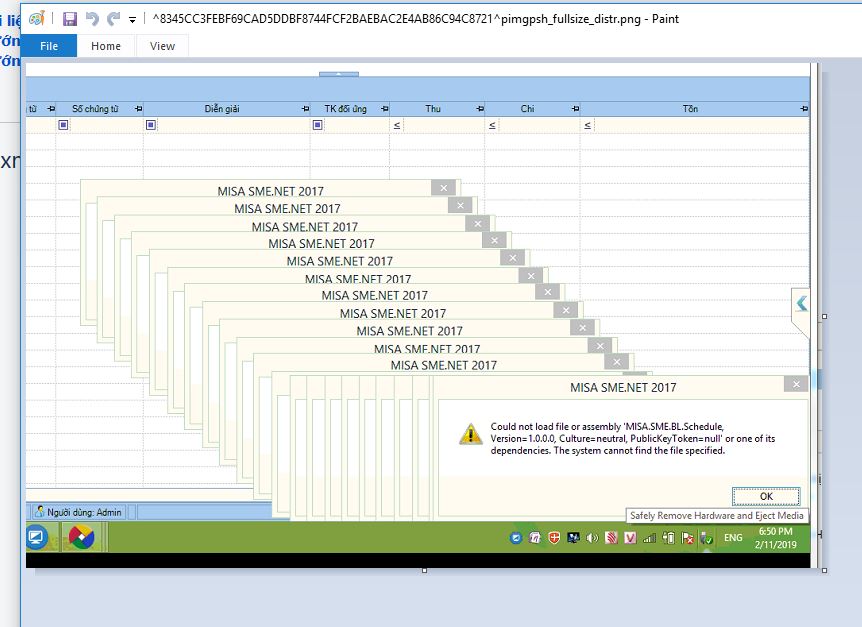The width and height of the screenshot is (862, 627).
Task: Open the filter operator for TK đối ứng
Action: (x=317, y=125)
